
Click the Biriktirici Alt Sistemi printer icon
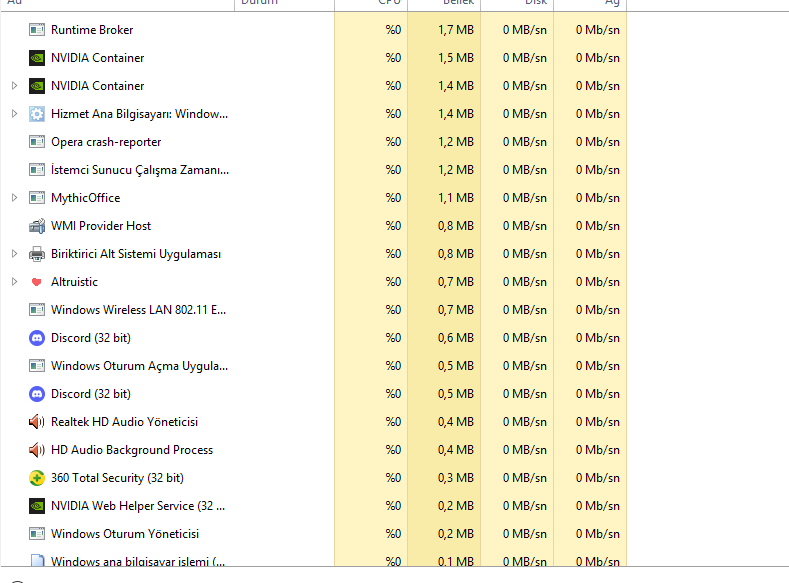tap(37, 254)
